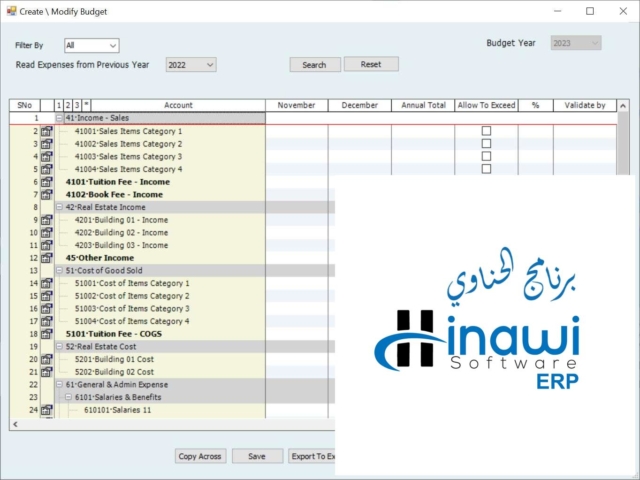Viewport: 640px width, 480px height.
Task: Click November cell for 41001 Sales Items Category 1
Action: [296, 131]
